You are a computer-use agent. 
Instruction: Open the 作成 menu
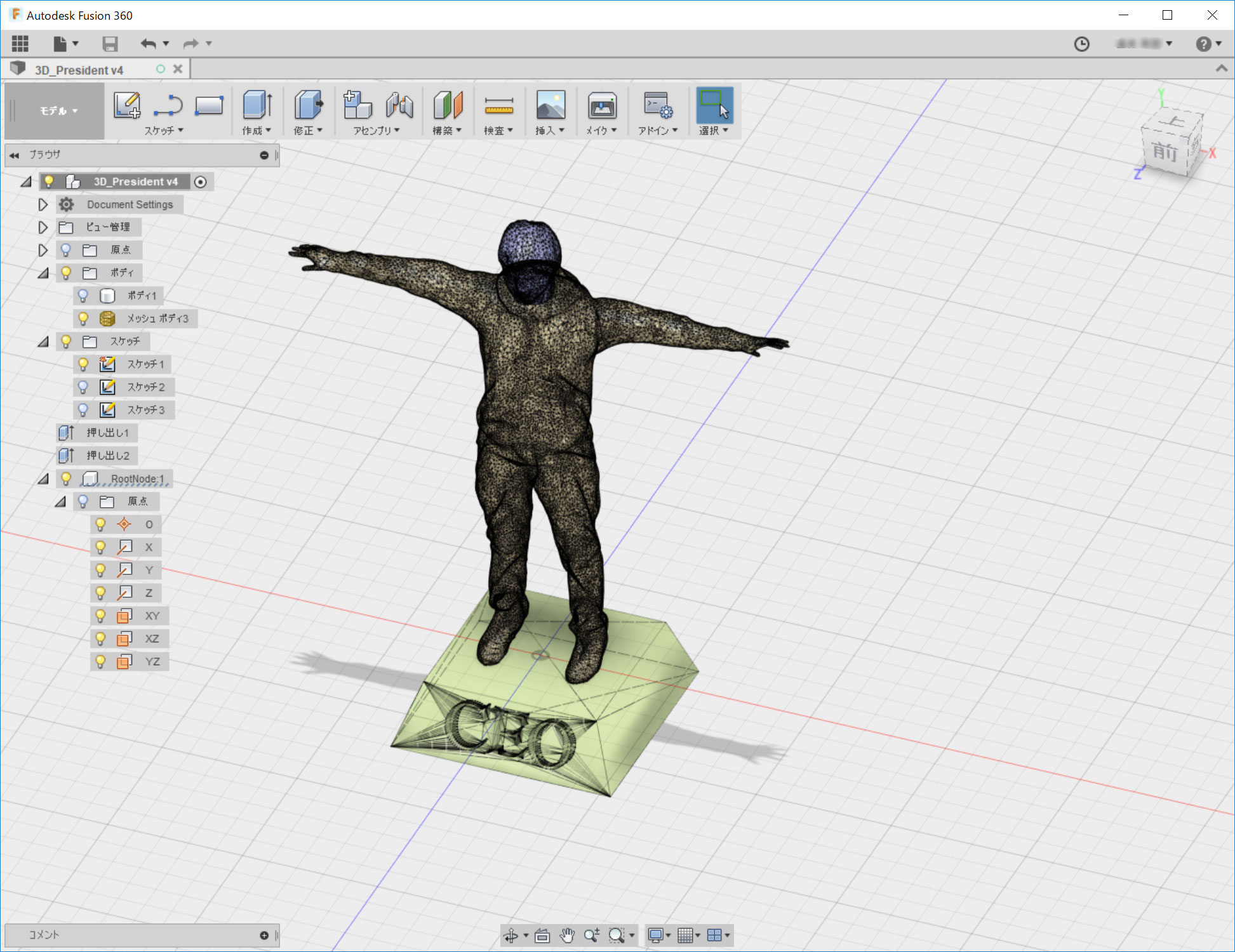coord(257,131)
